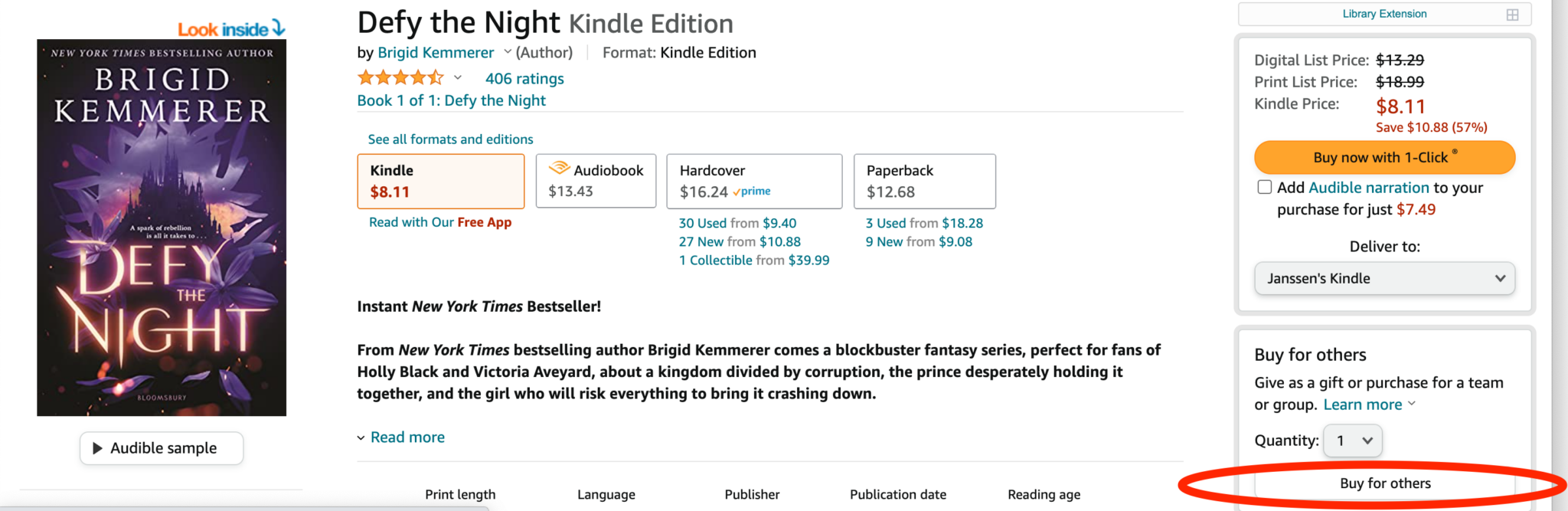Click the Look inside arrow icon
This screenshot has height=511, width=1568.
pyautogui.click(x=276, y=27)
